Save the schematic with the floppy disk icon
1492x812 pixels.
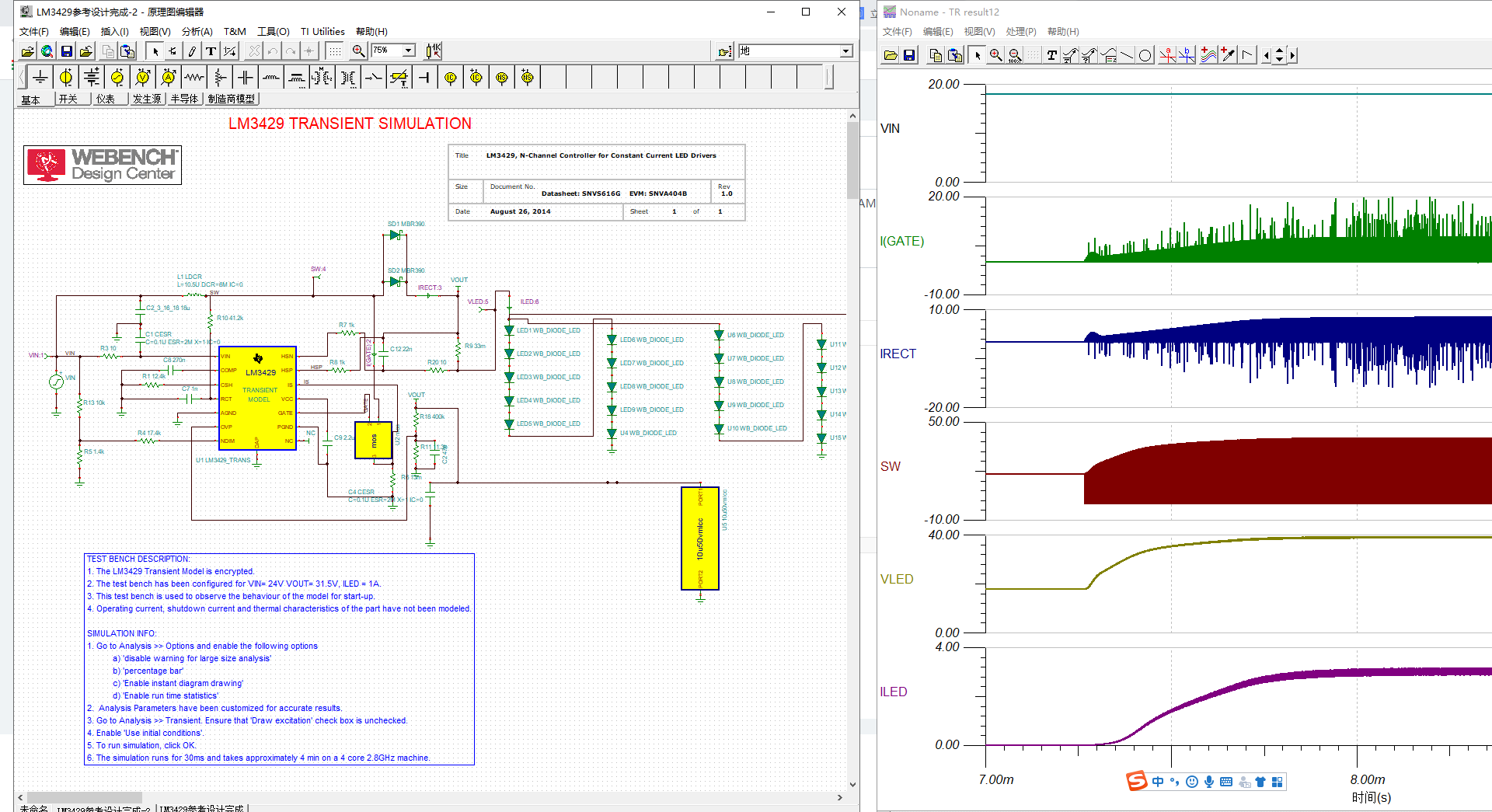pos(67,51)
